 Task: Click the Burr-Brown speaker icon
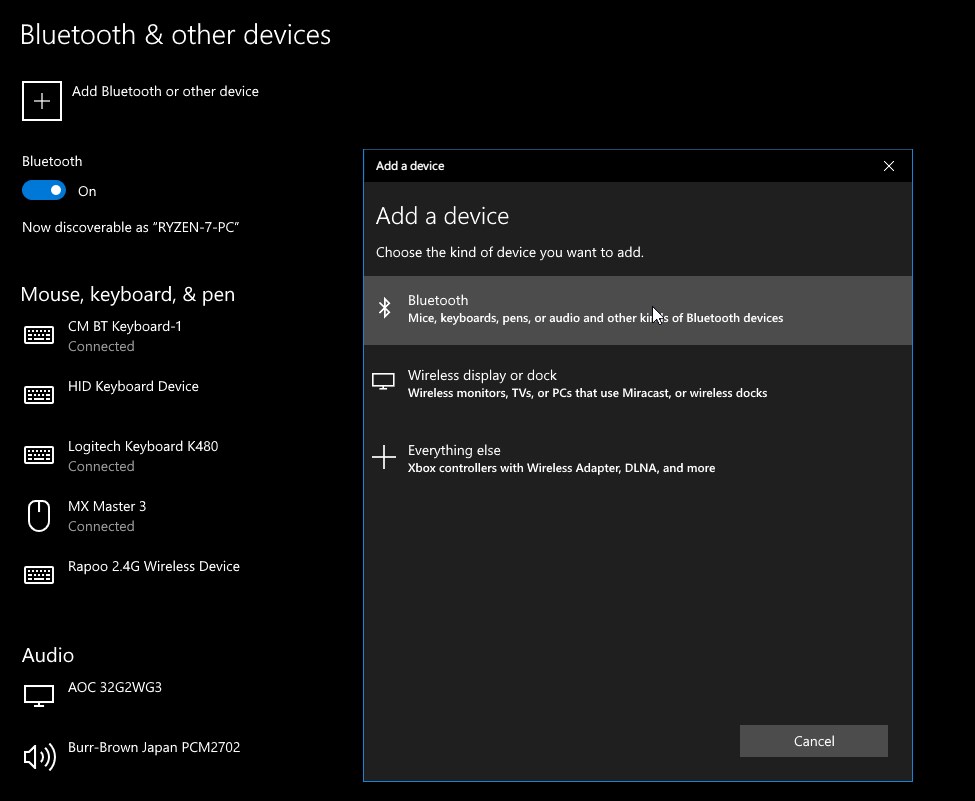click(39, 756)
